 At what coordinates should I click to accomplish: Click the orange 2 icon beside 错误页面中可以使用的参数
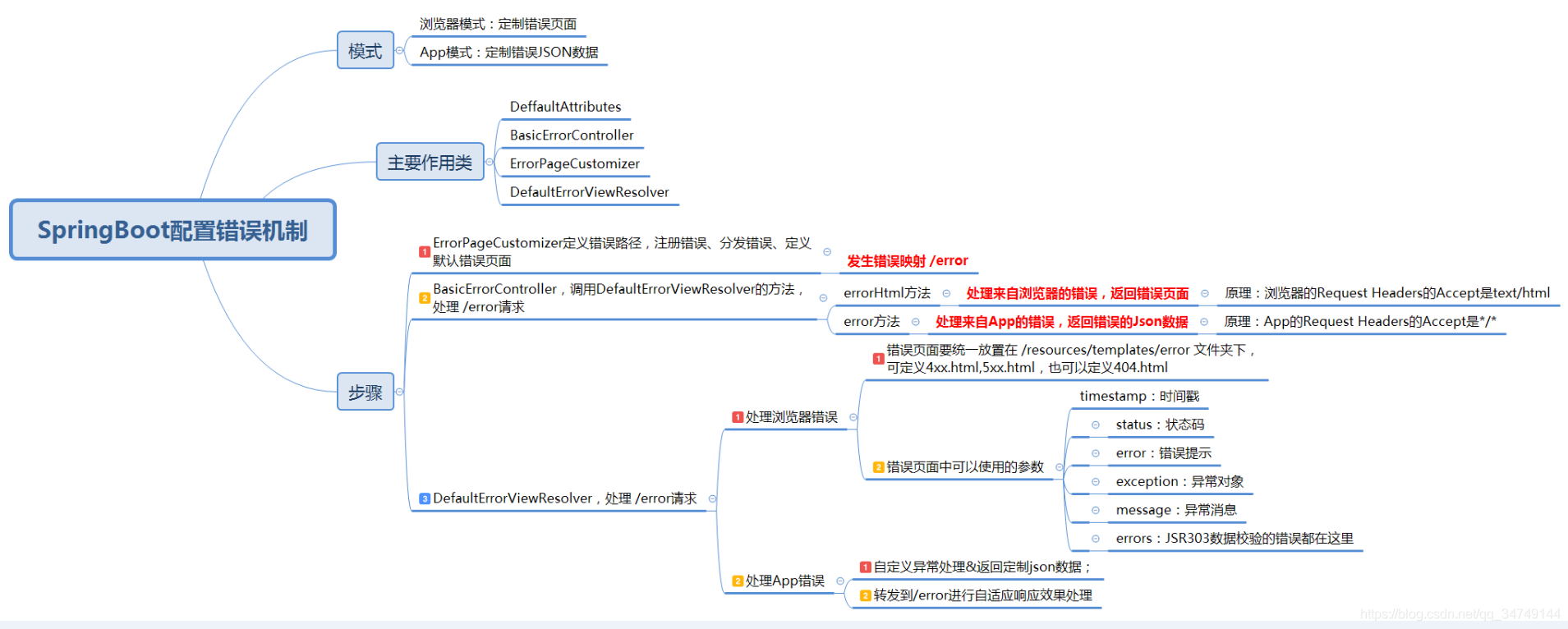[878, 467]
